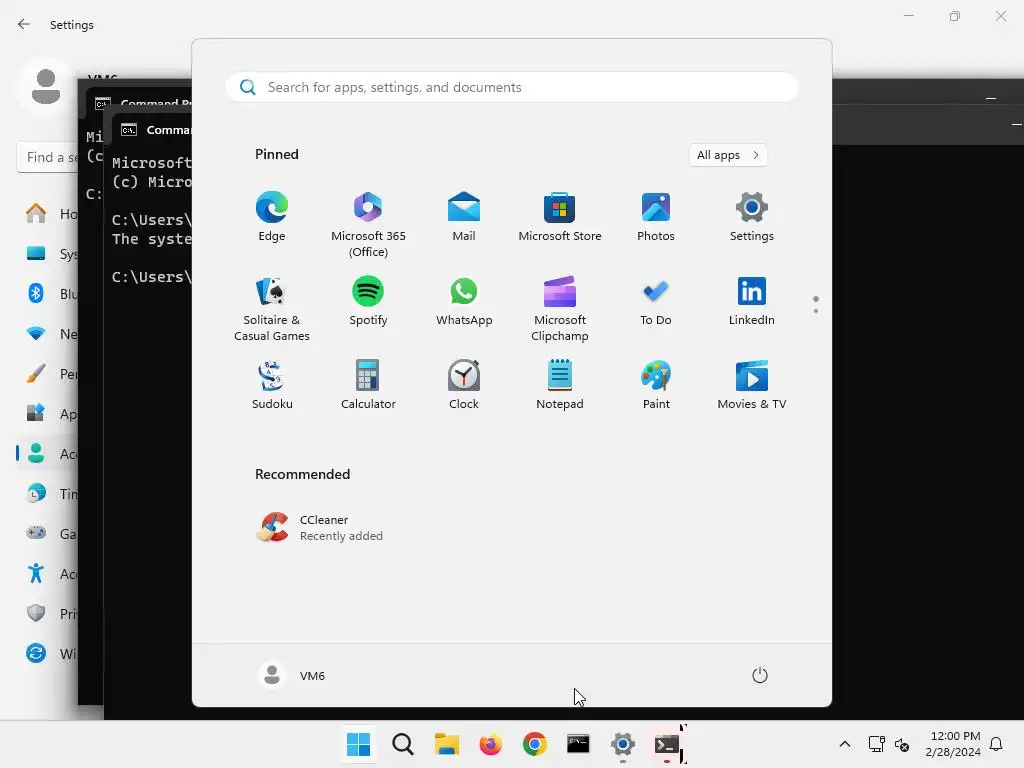Open Microsoft Clipchamp

560,308
